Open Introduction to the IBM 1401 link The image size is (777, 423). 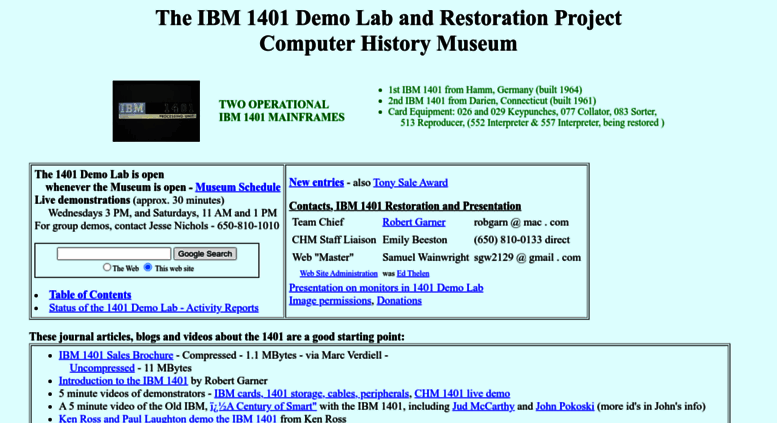pos(123,381)
